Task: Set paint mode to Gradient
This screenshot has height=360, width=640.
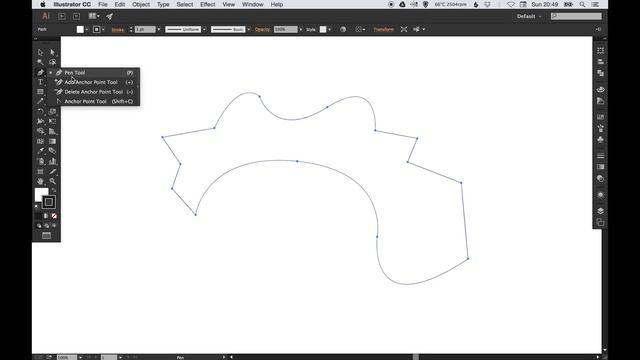Action: [x=46, y=216]
